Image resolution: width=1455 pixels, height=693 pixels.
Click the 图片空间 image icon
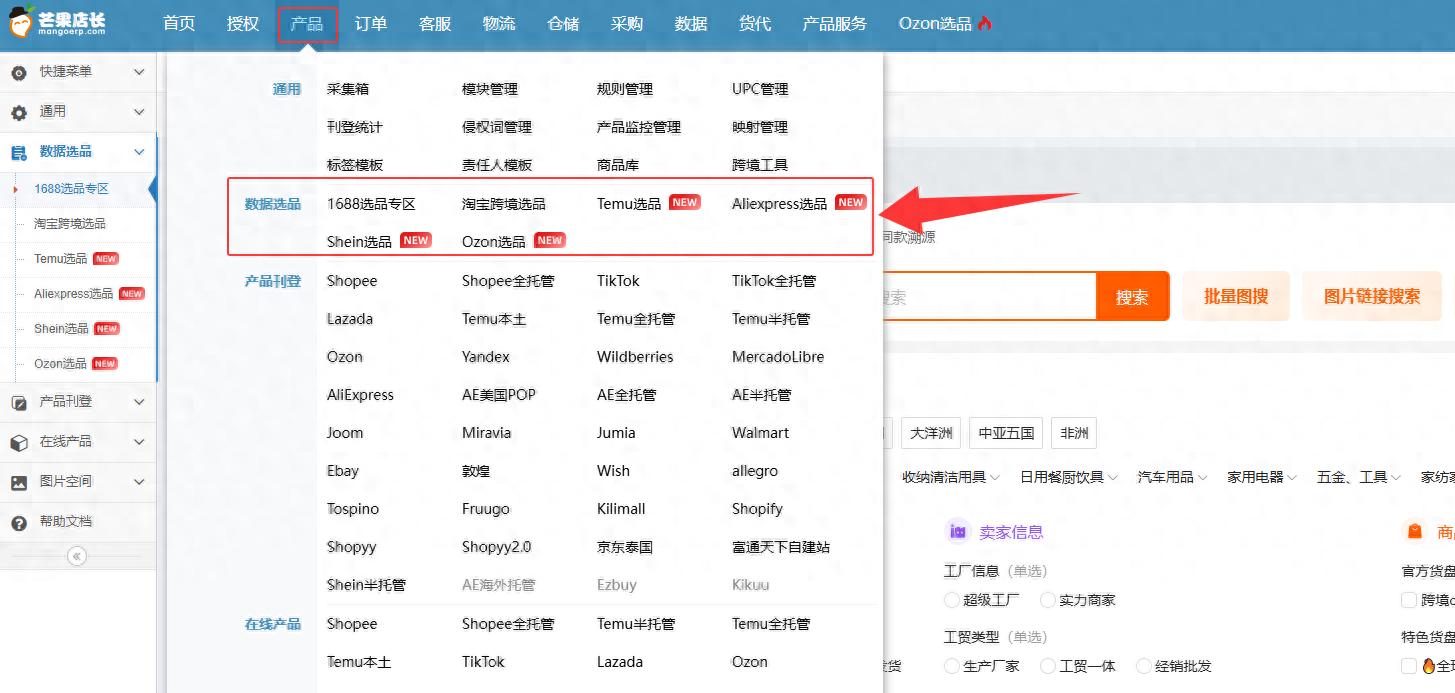click(x=19, y=482)
